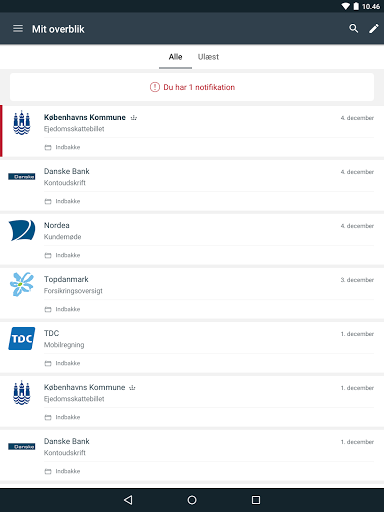Select the Alle tab
The height and width of the screenshot is (512, 384).
pyautogui.click(x=175, y=57)
